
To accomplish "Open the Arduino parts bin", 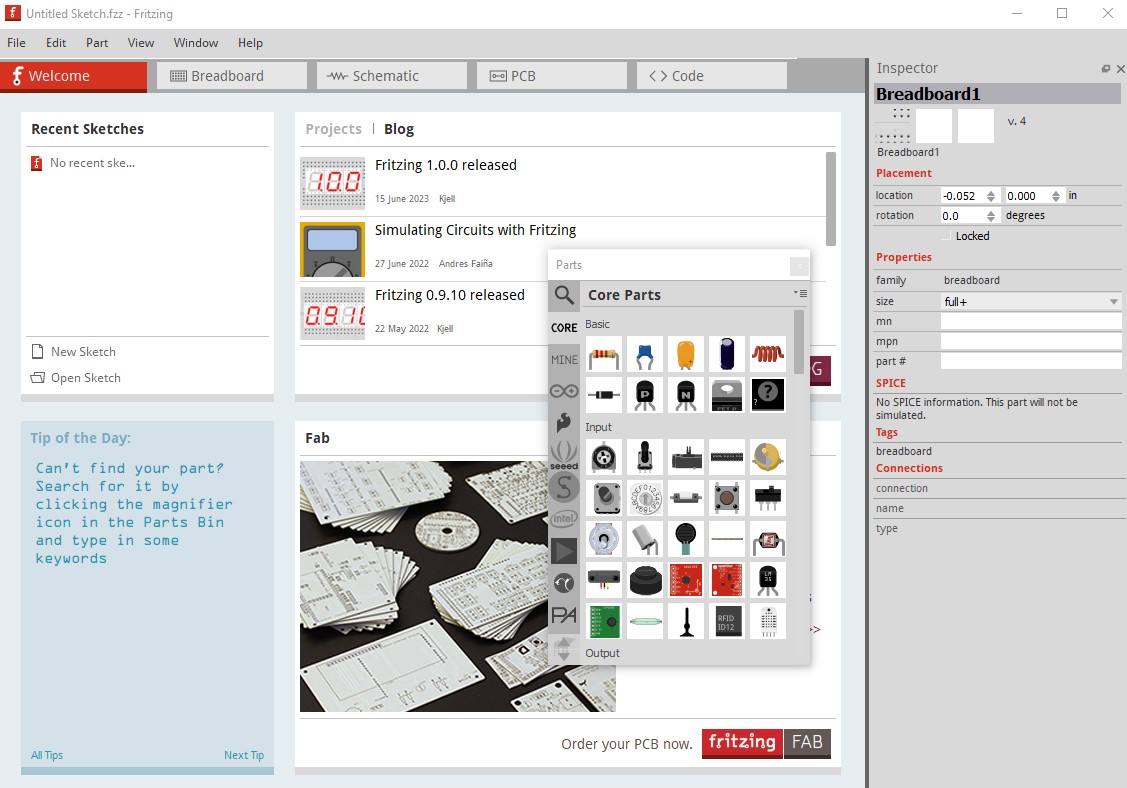I will point(564,391).
